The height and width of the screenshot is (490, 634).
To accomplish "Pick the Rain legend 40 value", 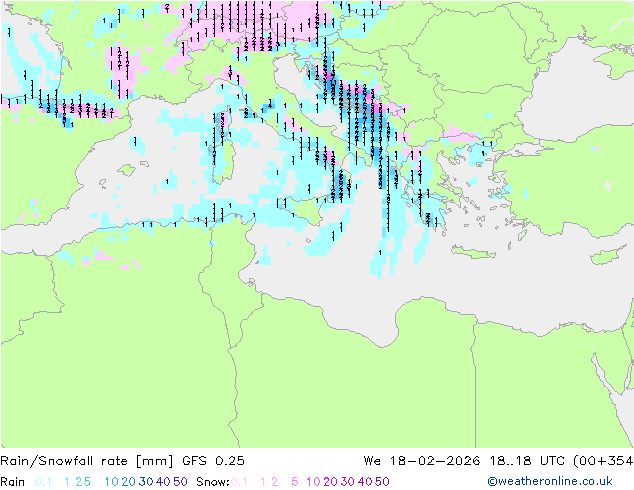I will 163,482.
